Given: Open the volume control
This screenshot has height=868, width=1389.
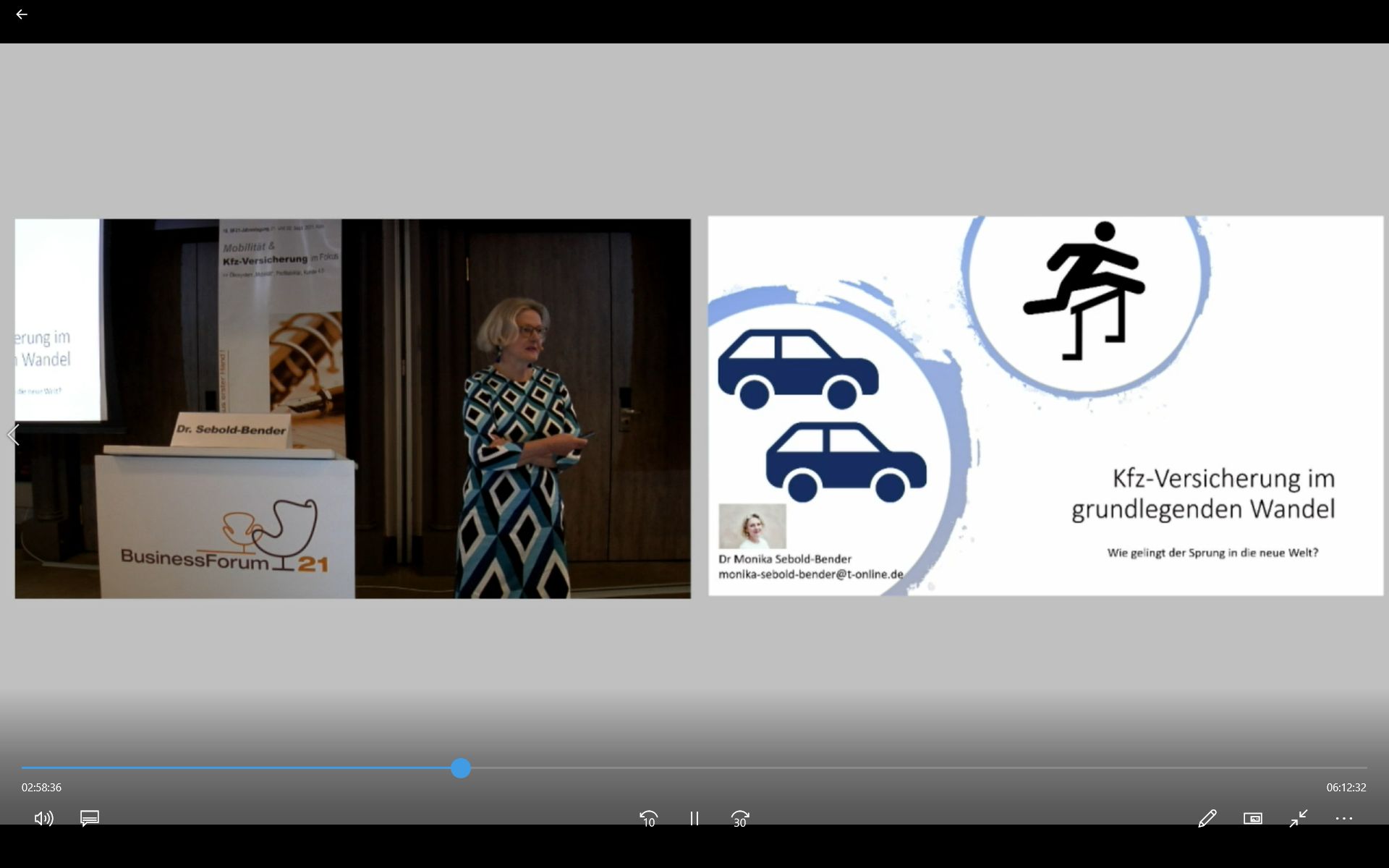Looking at the screenshot, I should click(43, 818).
